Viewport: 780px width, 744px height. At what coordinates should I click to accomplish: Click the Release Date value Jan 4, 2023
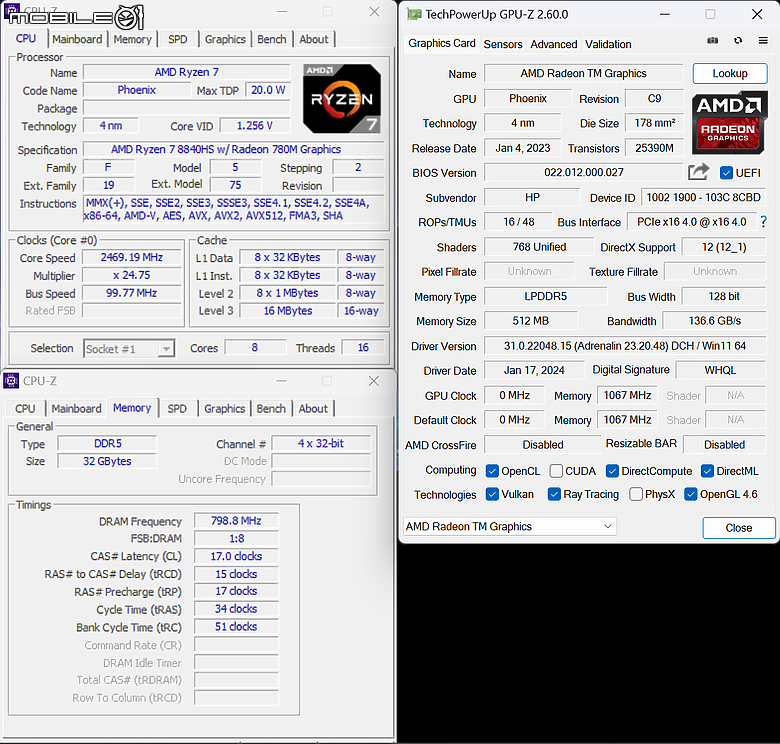pyautogui.click(x=523, y=148)
